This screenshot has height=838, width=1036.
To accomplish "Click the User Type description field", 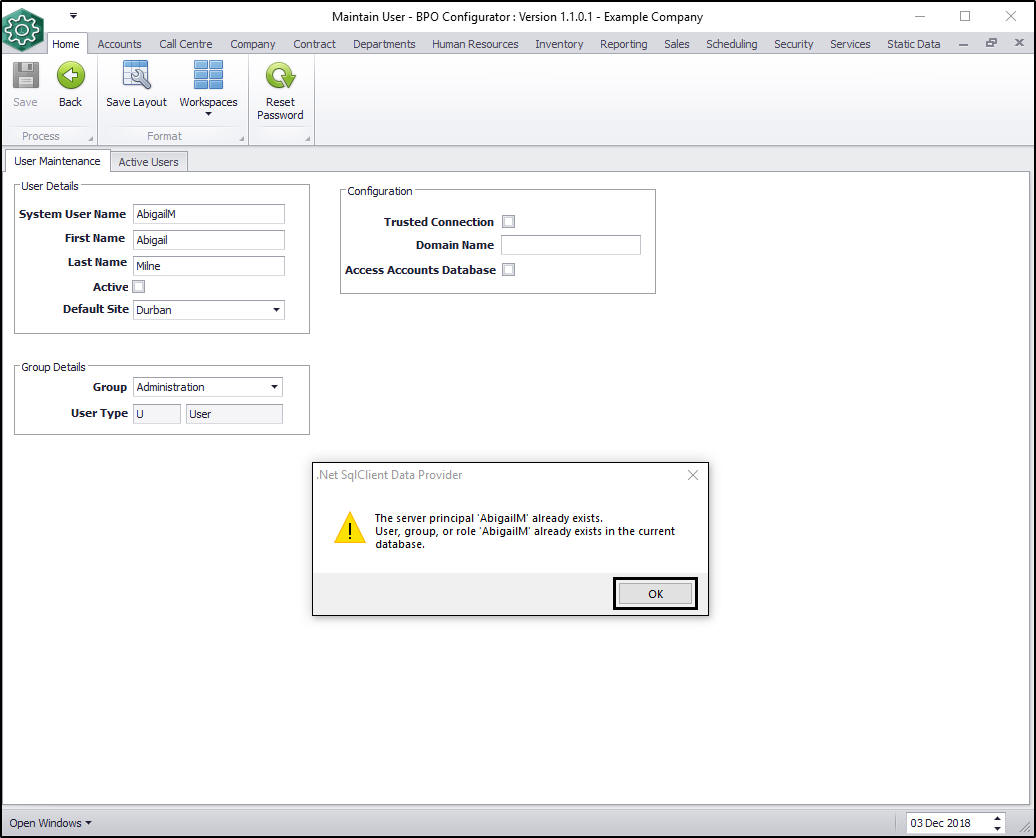I will pyautogui.click(x=235, y=414).
